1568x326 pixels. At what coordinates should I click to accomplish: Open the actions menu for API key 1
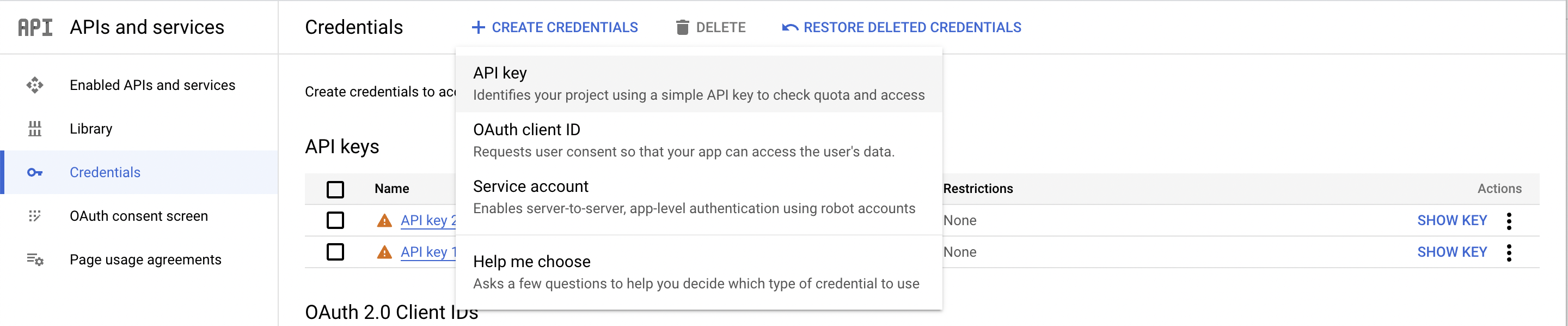(1509, 252)
